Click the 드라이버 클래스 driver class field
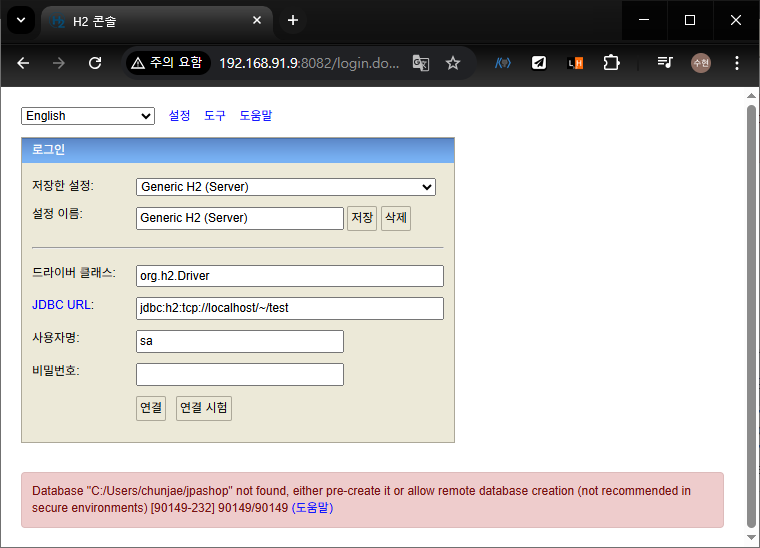Viewport: 760px width, 548px height. pos(290,276)
